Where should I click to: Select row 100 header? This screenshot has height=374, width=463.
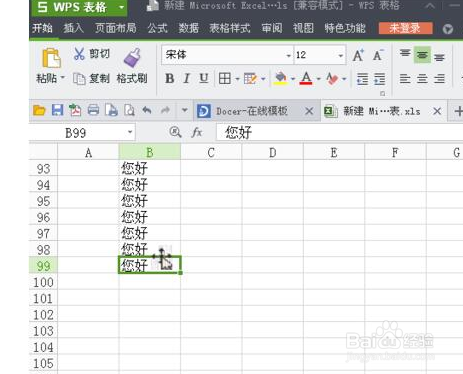(43, 282)
